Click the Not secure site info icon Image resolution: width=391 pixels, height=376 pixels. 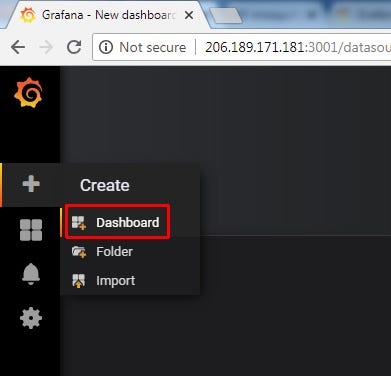point(106,47)
